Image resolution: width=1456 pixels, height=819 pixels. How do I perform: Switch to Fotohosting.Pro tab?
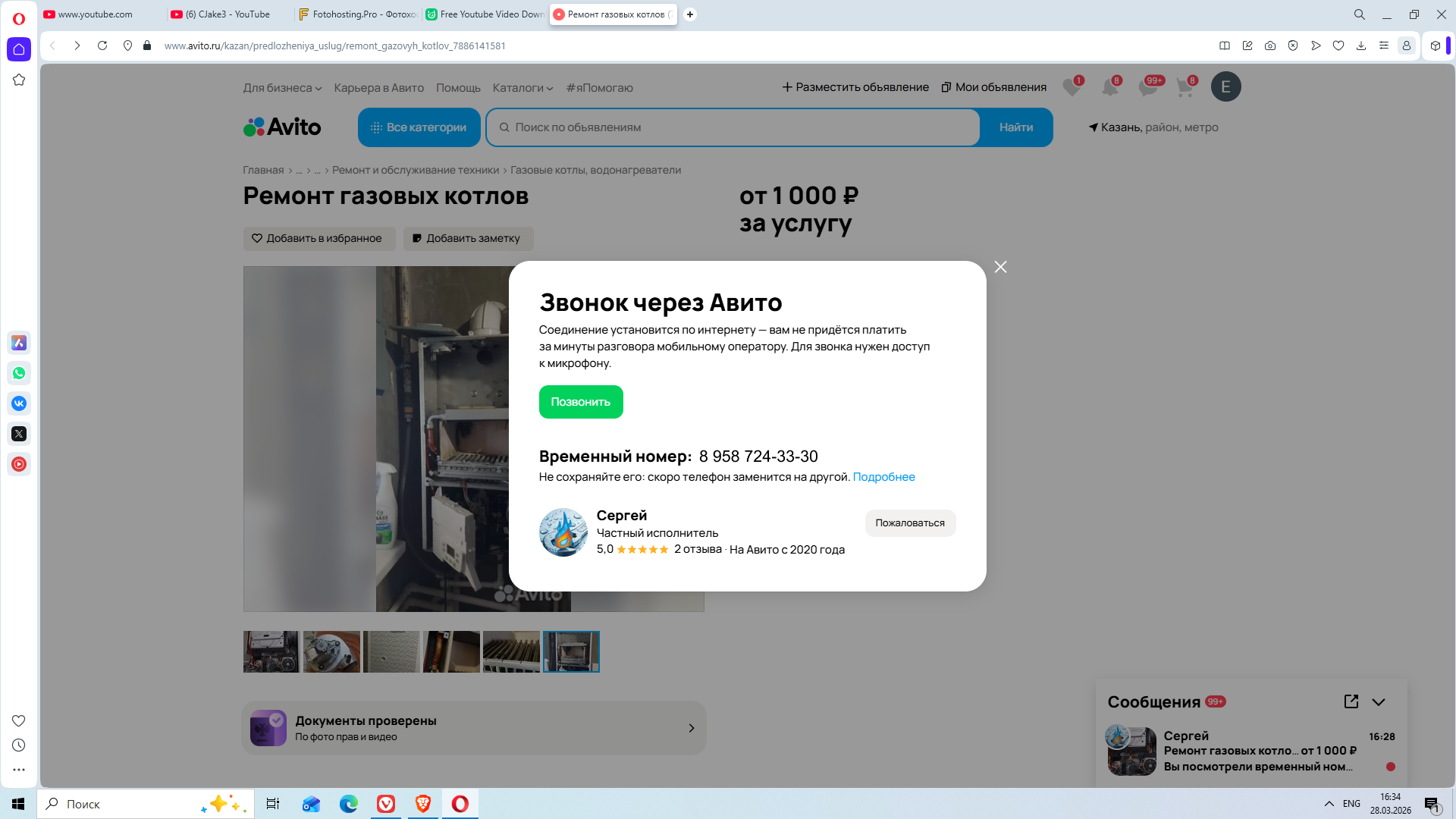(356, 14)
